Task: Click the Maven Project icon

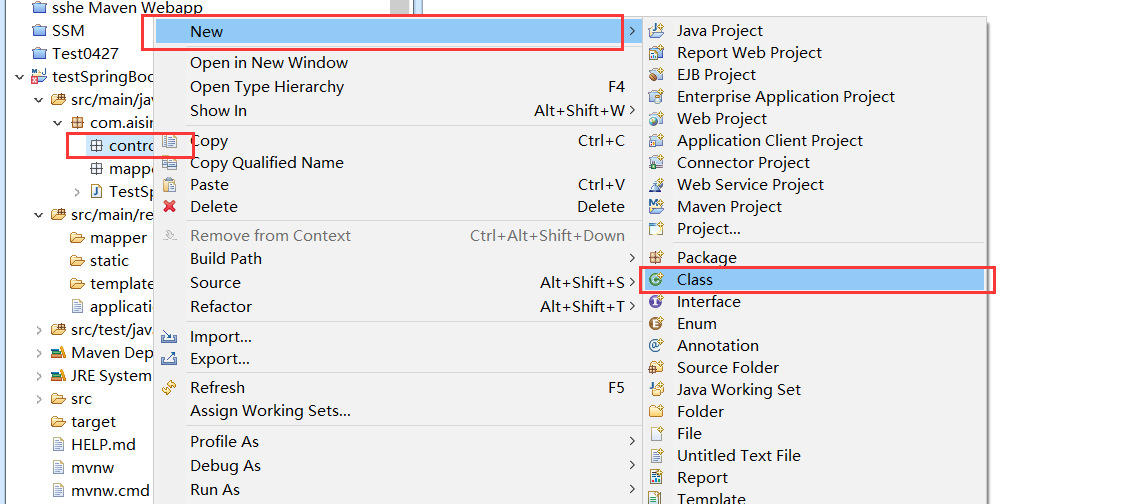Action: point(656,206)
